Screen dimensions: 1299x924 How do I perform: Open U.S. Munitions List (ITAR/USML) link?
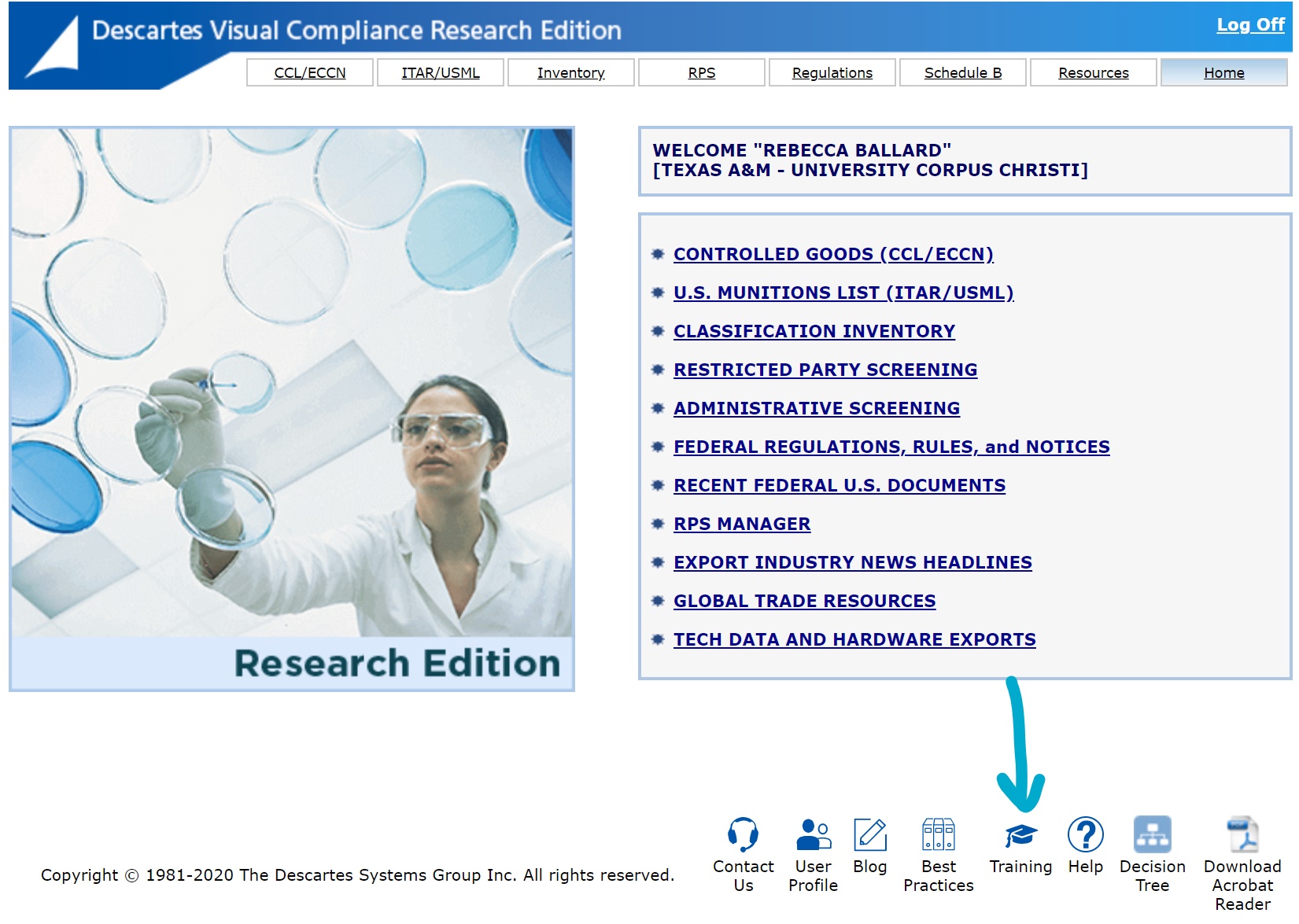pyautogui.click(x=843, y=293)
